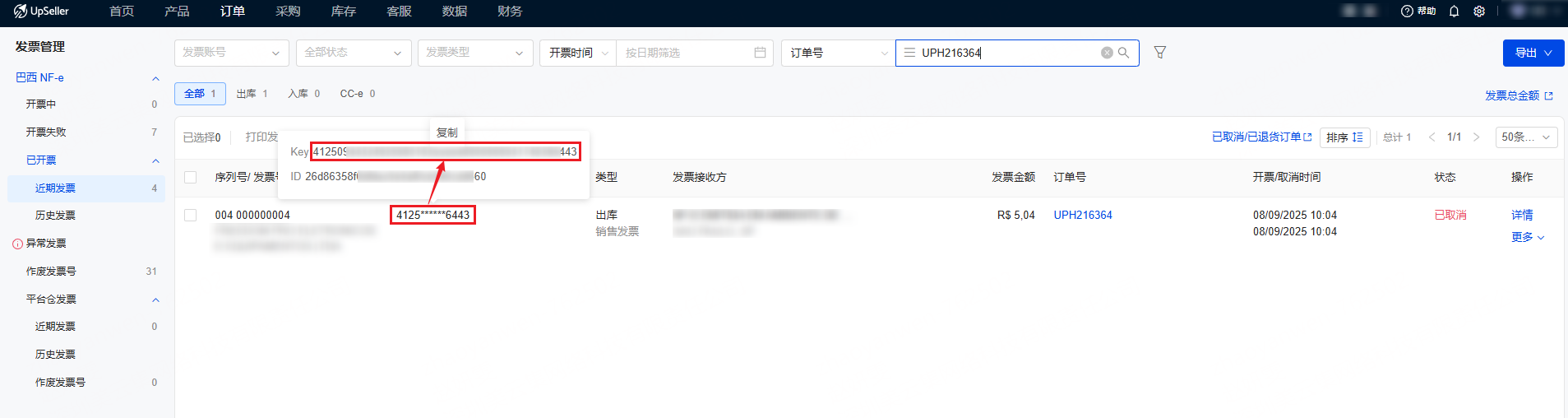Toggle the select-all header checkbox
This screenshot has width=1568, height=418.
tap(191, 178)
